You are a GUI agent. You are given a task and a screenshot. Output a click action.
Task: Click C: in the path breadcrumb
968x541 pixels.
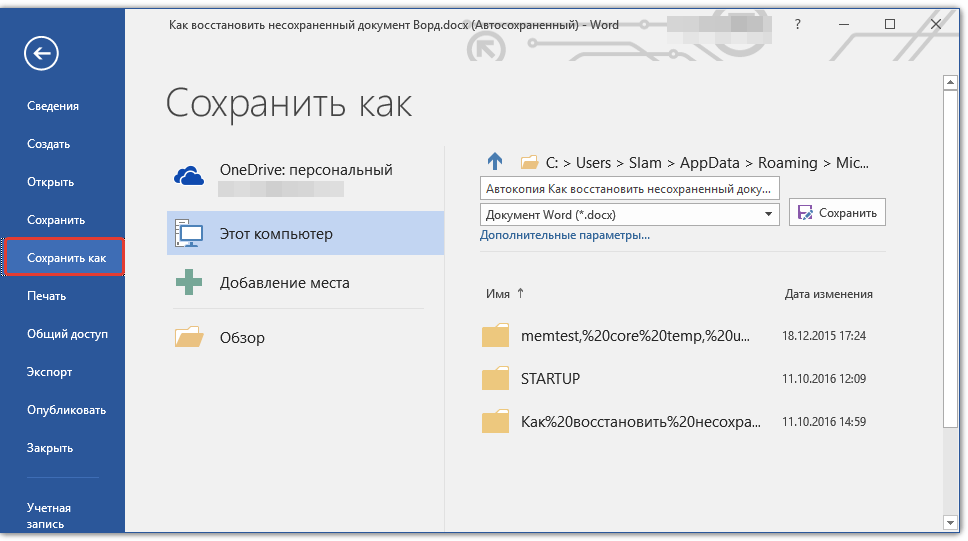[552, 162]
